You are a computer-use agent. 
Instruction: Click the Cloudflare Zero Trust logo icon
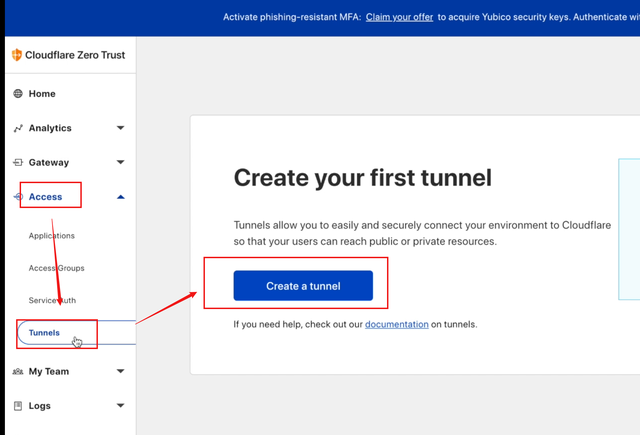coord(16,55)
